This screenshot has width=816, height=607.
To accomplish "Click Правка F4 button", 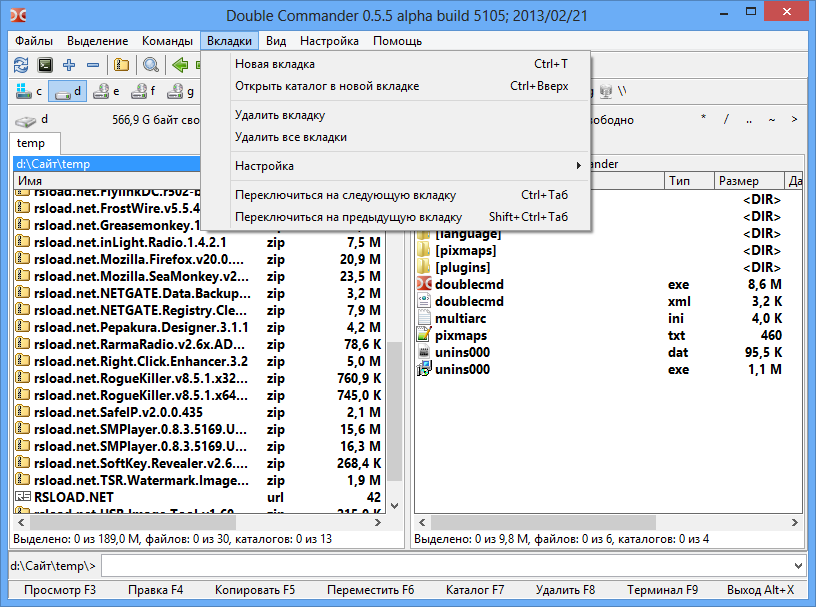I will pos(155,590).
